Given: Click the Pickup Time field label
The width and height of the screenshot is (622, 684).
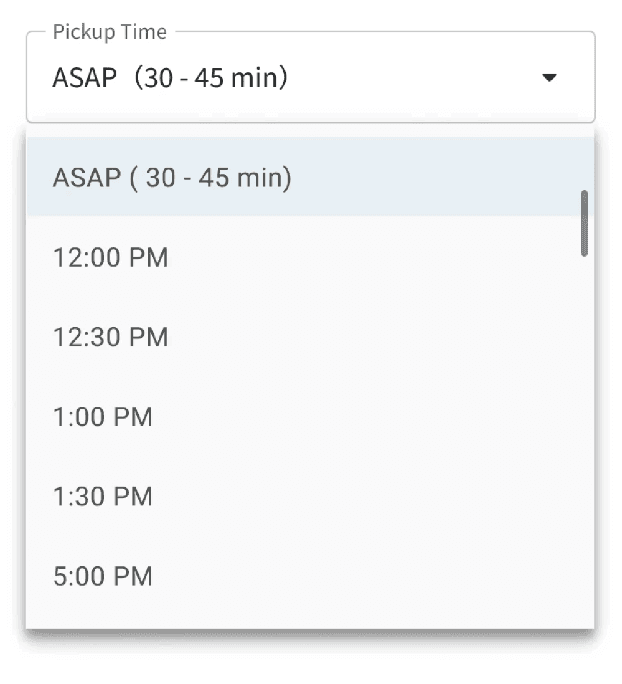Looking at the screenshot, I should click(110, 32).
